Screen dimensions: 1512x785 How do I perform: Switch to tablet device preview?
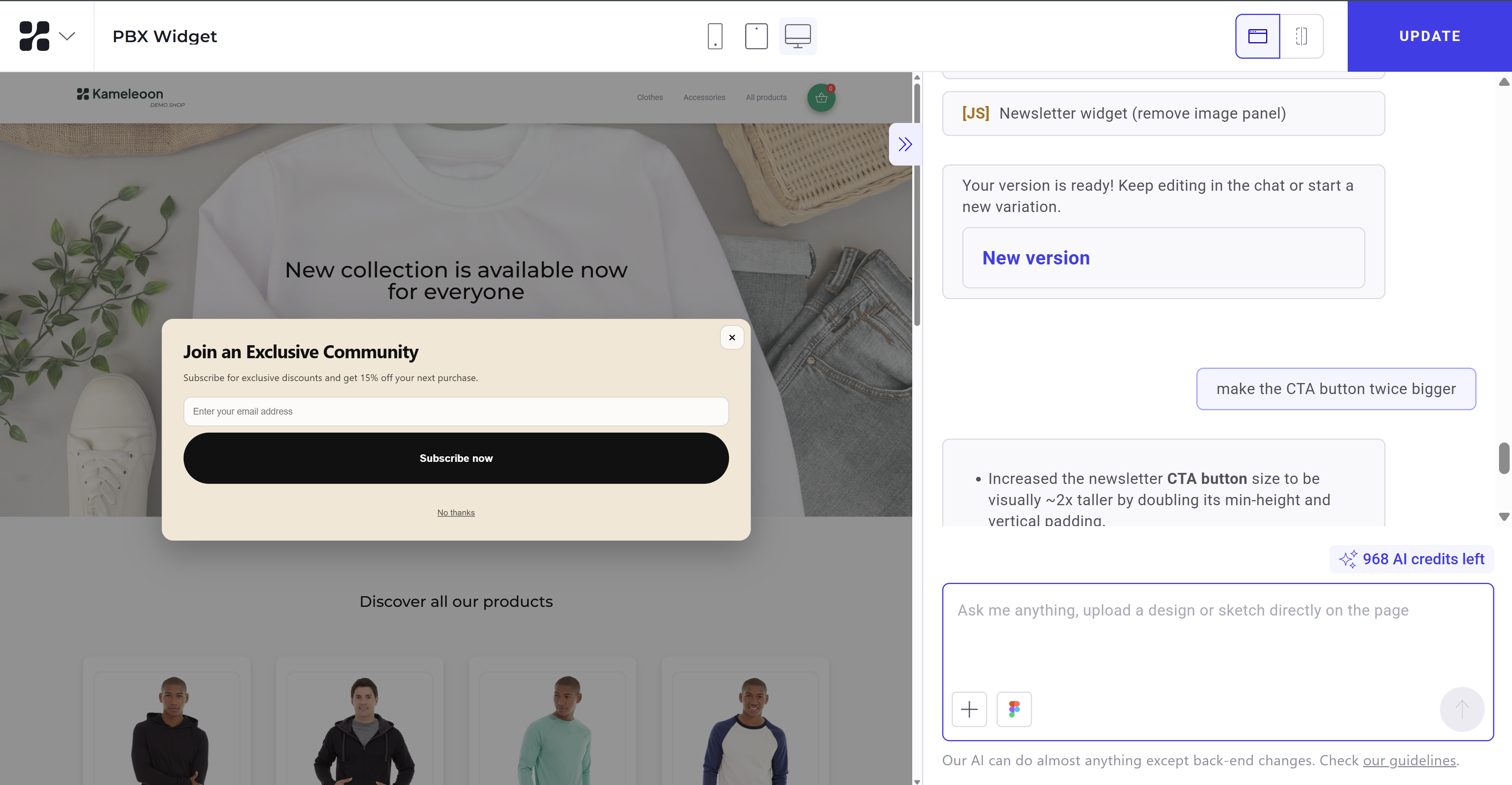(756, 36)
